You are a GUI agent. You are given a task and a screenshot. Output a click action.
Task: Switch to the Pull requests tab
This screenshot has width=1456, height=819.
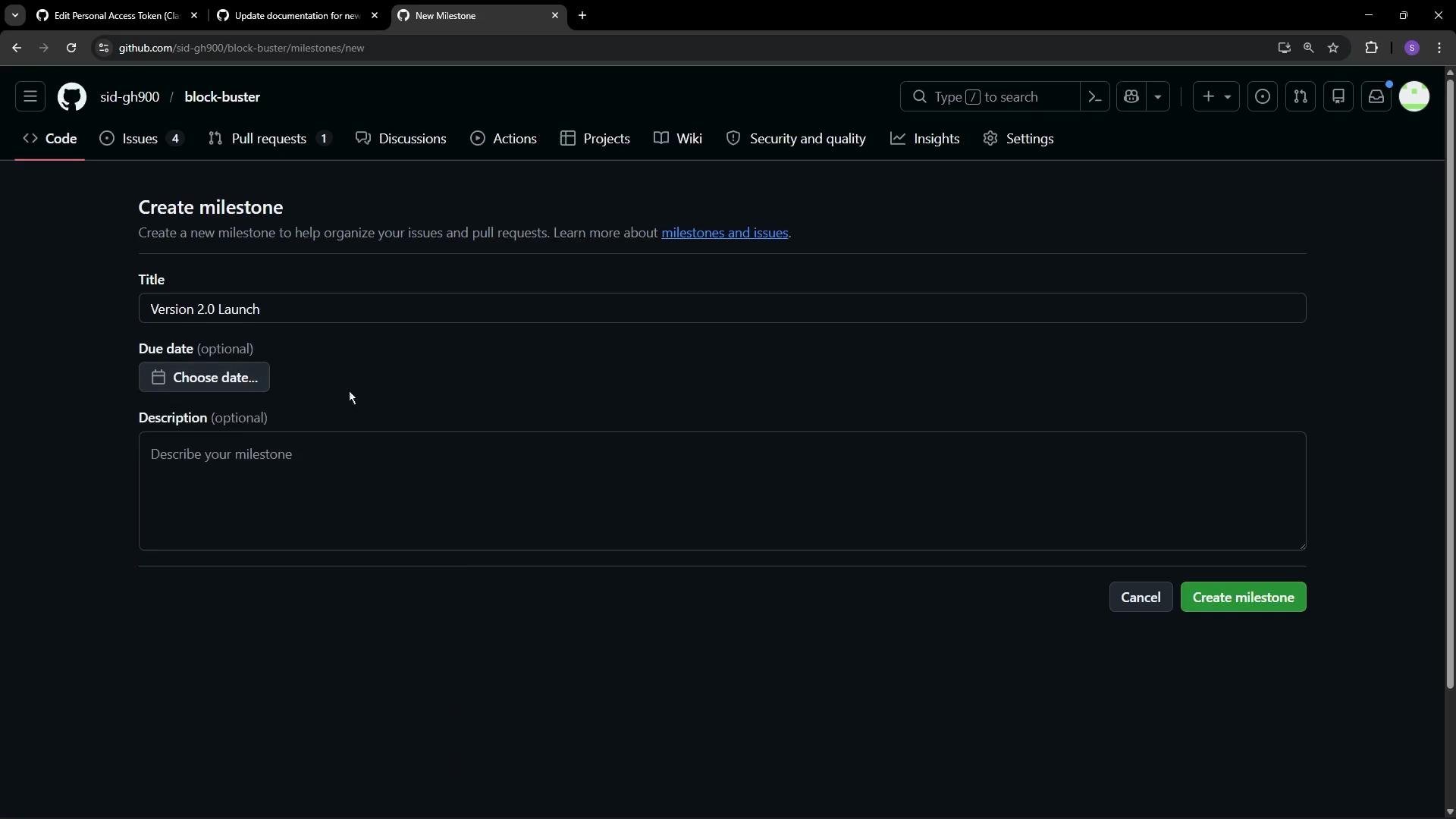click(270, 139)
